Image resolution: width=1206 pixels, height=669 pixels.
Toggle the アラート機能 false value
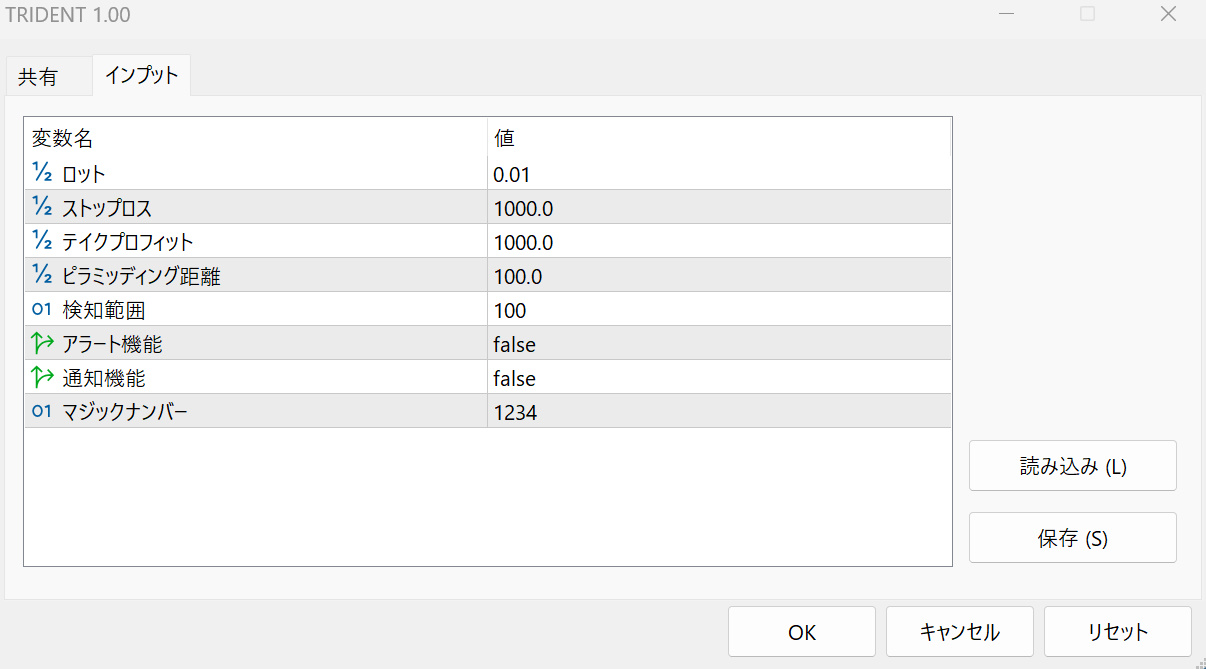coord(515,345)
